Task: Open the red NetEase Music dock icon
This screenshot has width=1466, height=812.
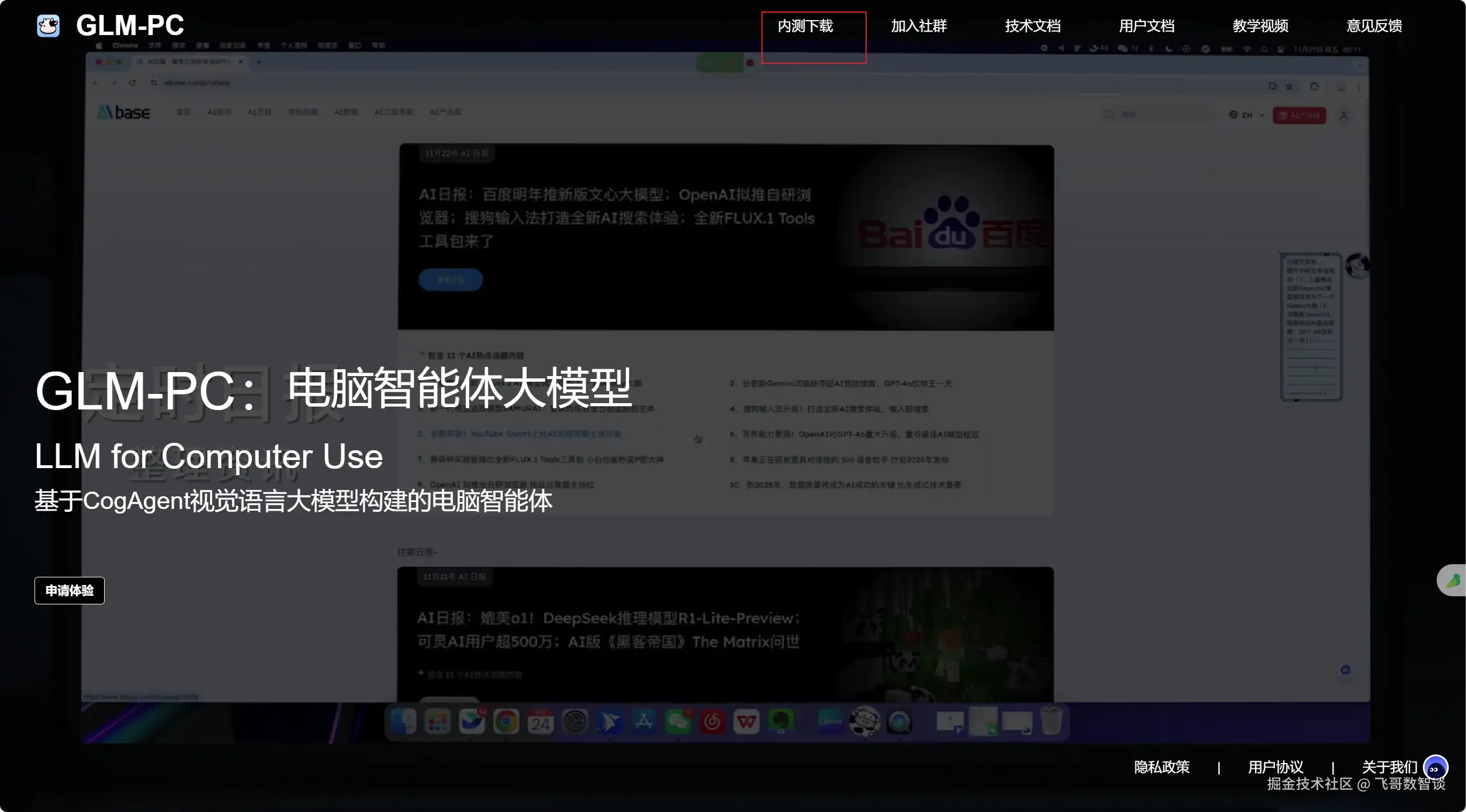Action: click(x=713, y=721)
